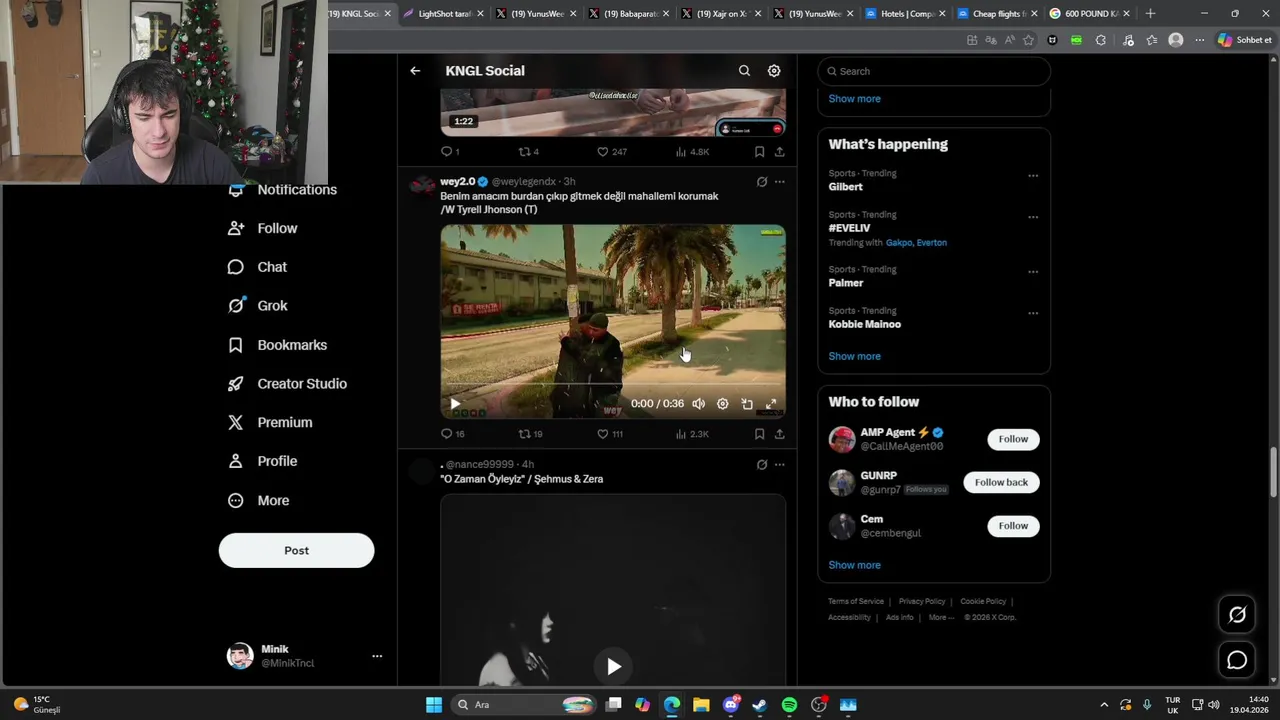Viewport: 1280px width, 720px height.
Task: Open Grok in sidebar
Action: (x=258, y=306)
